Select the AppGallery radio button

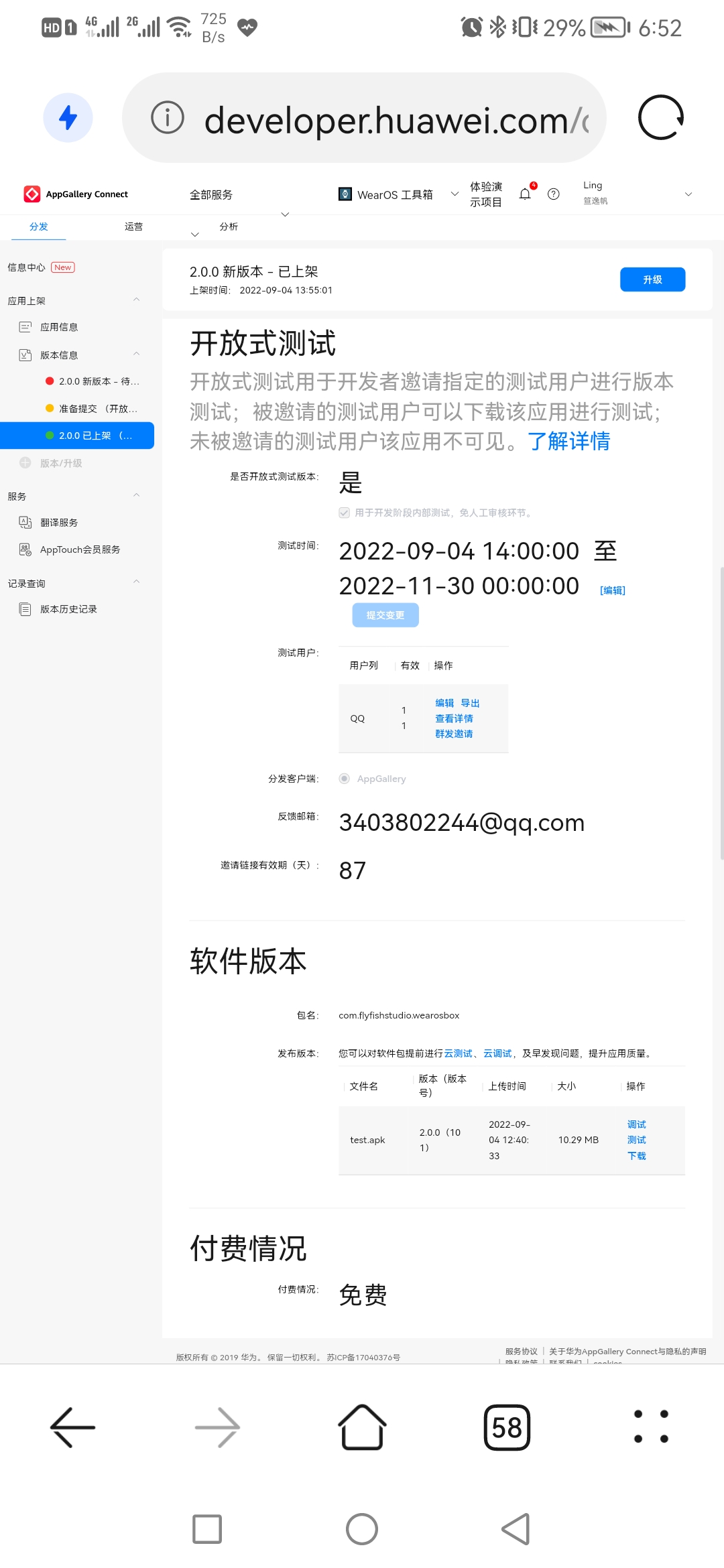click(344, 779)
